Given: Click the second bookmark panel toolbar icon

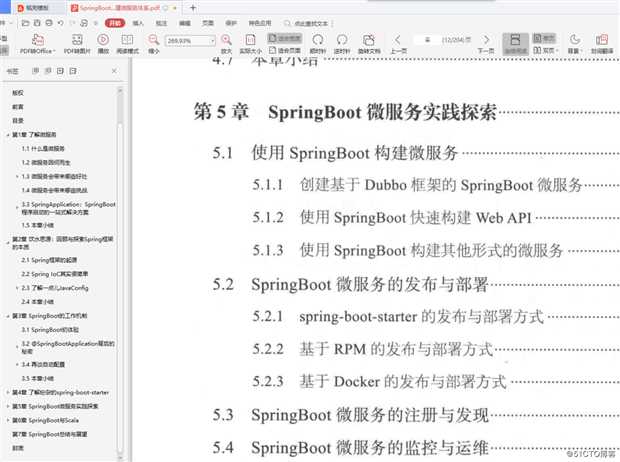Looking at the screenshot, I should [48, 71].
